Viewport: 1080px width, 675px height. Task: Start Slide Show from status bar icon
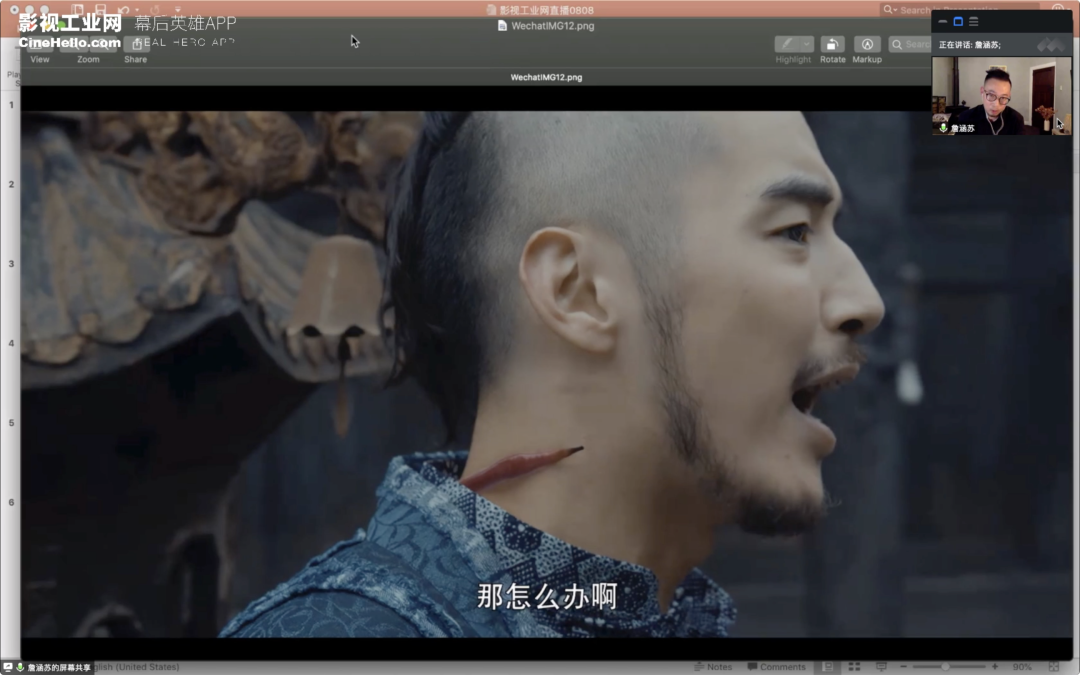pyautogui.click(x=881, y=667)
